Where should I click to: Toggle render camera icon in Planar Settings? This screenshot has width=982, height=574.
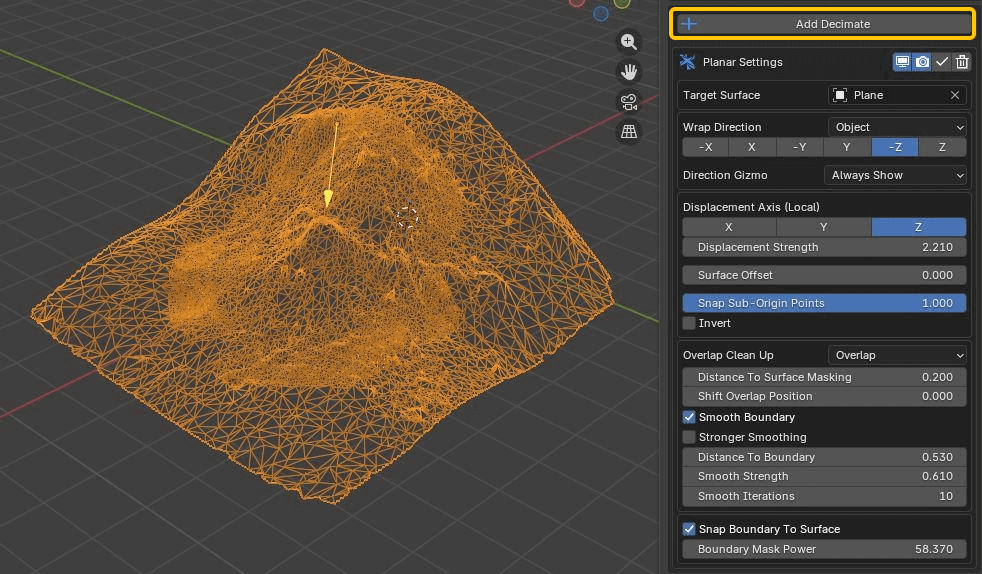[x=922, y=62]
